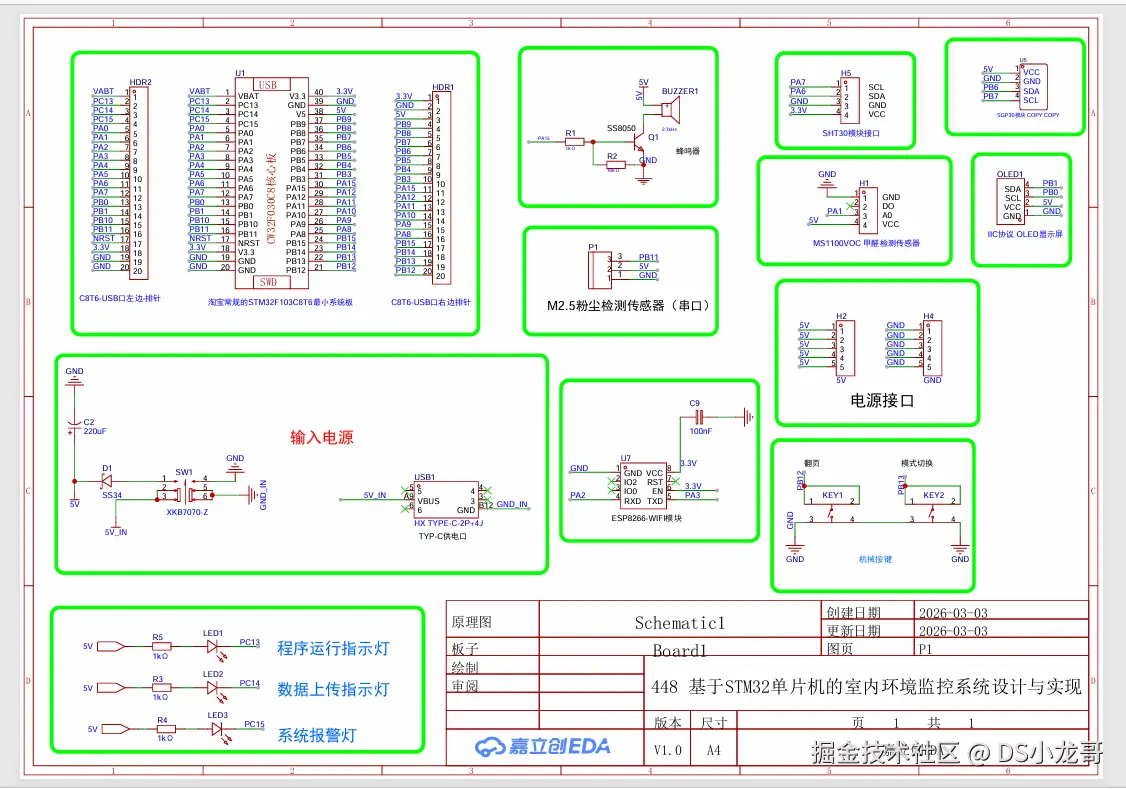Select the U7 ESP8266 module block

[644, 486]
